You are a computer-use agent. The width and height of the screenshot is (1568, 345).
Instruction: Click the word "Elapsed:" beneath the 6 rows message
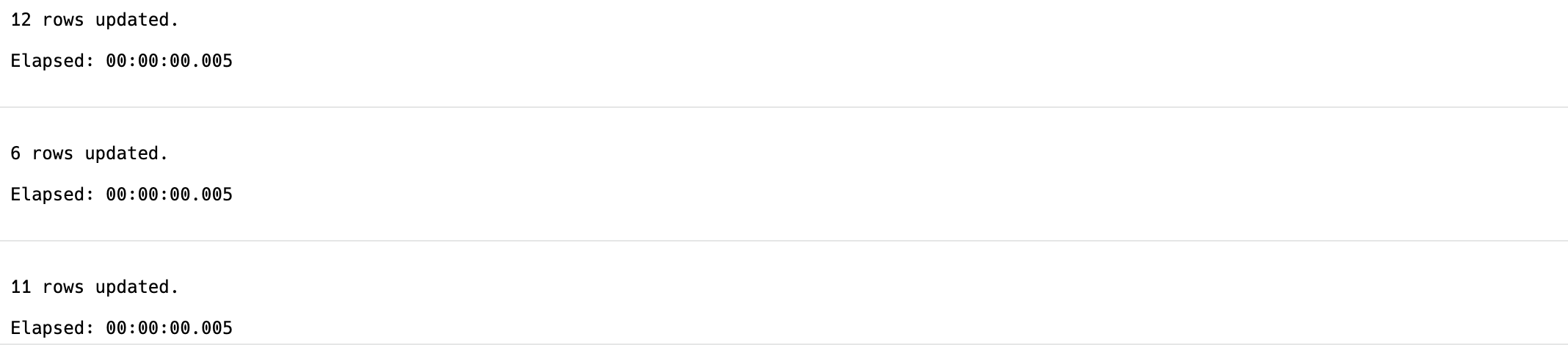(x=53, y=195)
